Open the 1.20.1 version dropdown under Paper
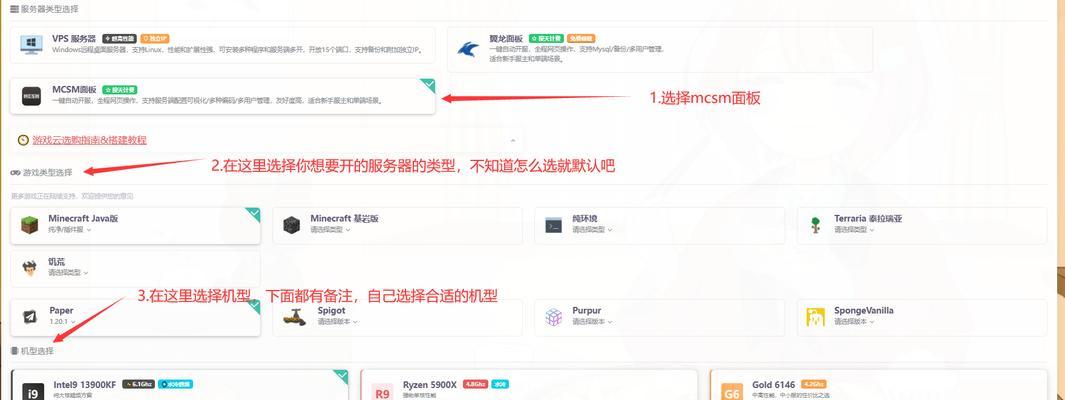The width and height of the screenshot is (1065, 400). pos(62,321)
